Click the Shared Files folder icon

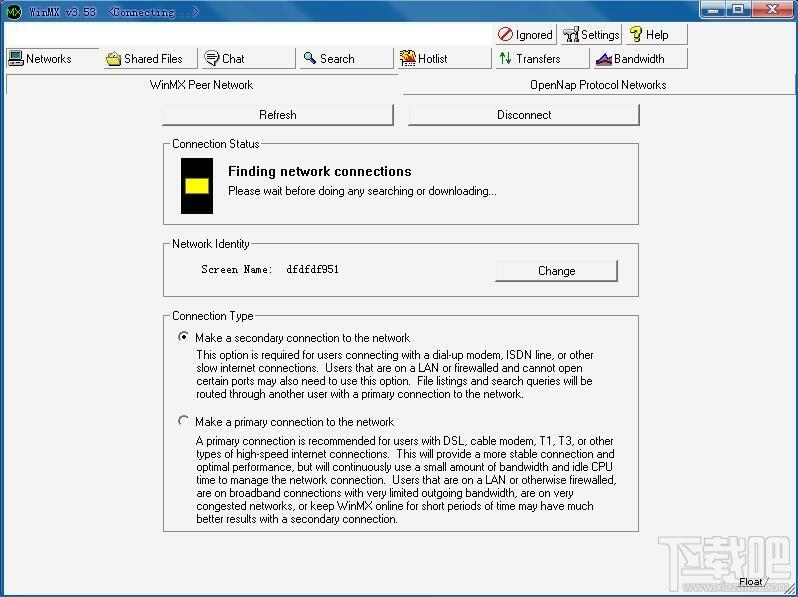(x=113, y=59)
